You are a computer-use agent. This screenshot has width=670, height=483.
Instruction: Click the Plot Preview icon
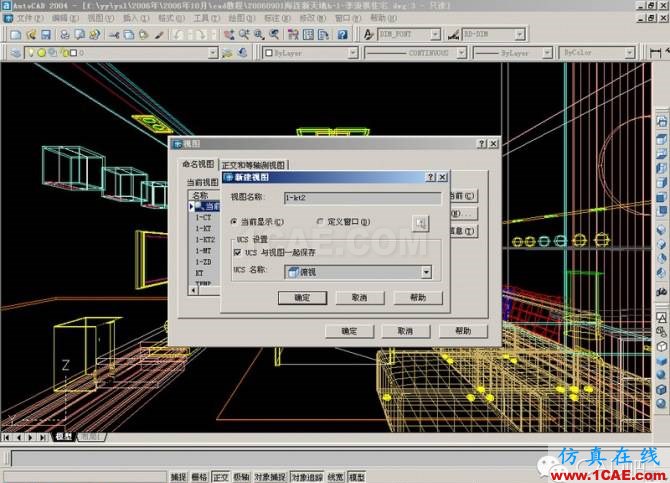point(79,35)
